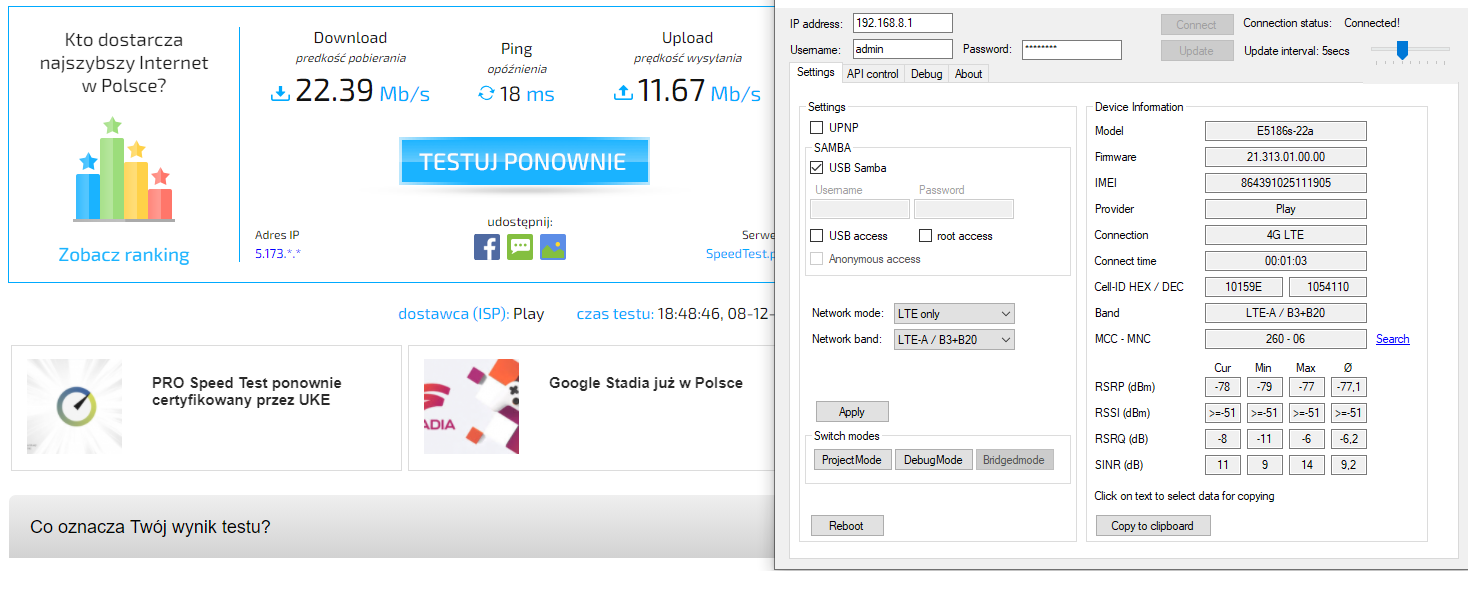Select the IMEI value 864391025111905
1468x594 pixels.
pyautogui.click(x=1285, y=183)
